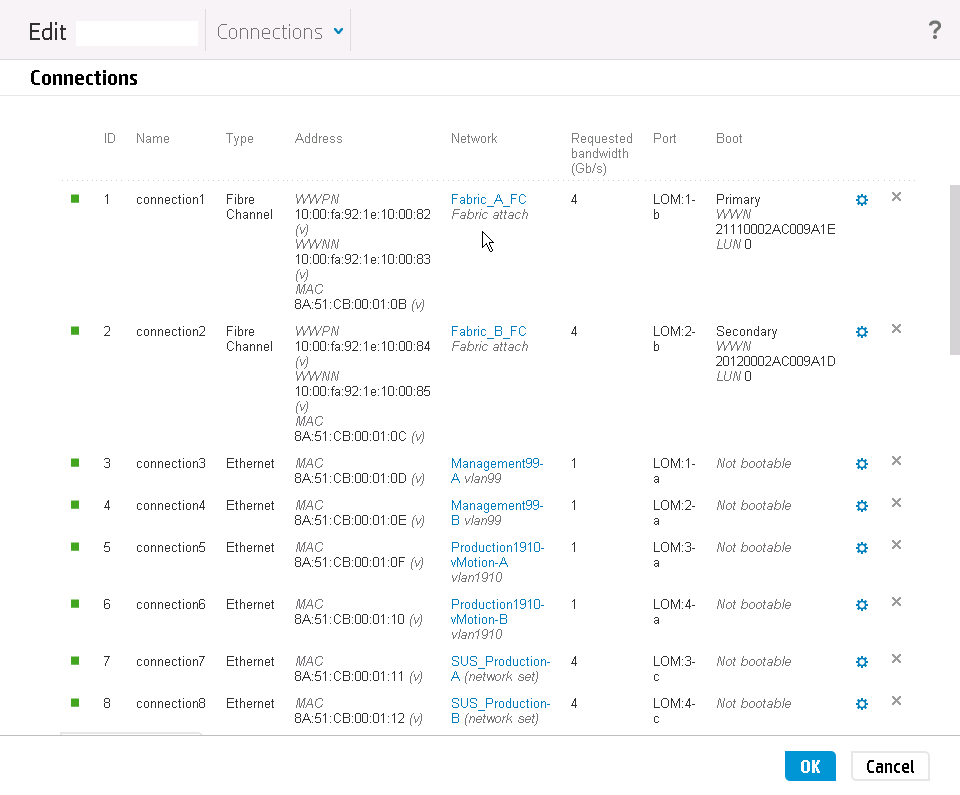The width and height of the screenshot is (960, 795).
Task: Open the help question mark
Action: point(934,30)
